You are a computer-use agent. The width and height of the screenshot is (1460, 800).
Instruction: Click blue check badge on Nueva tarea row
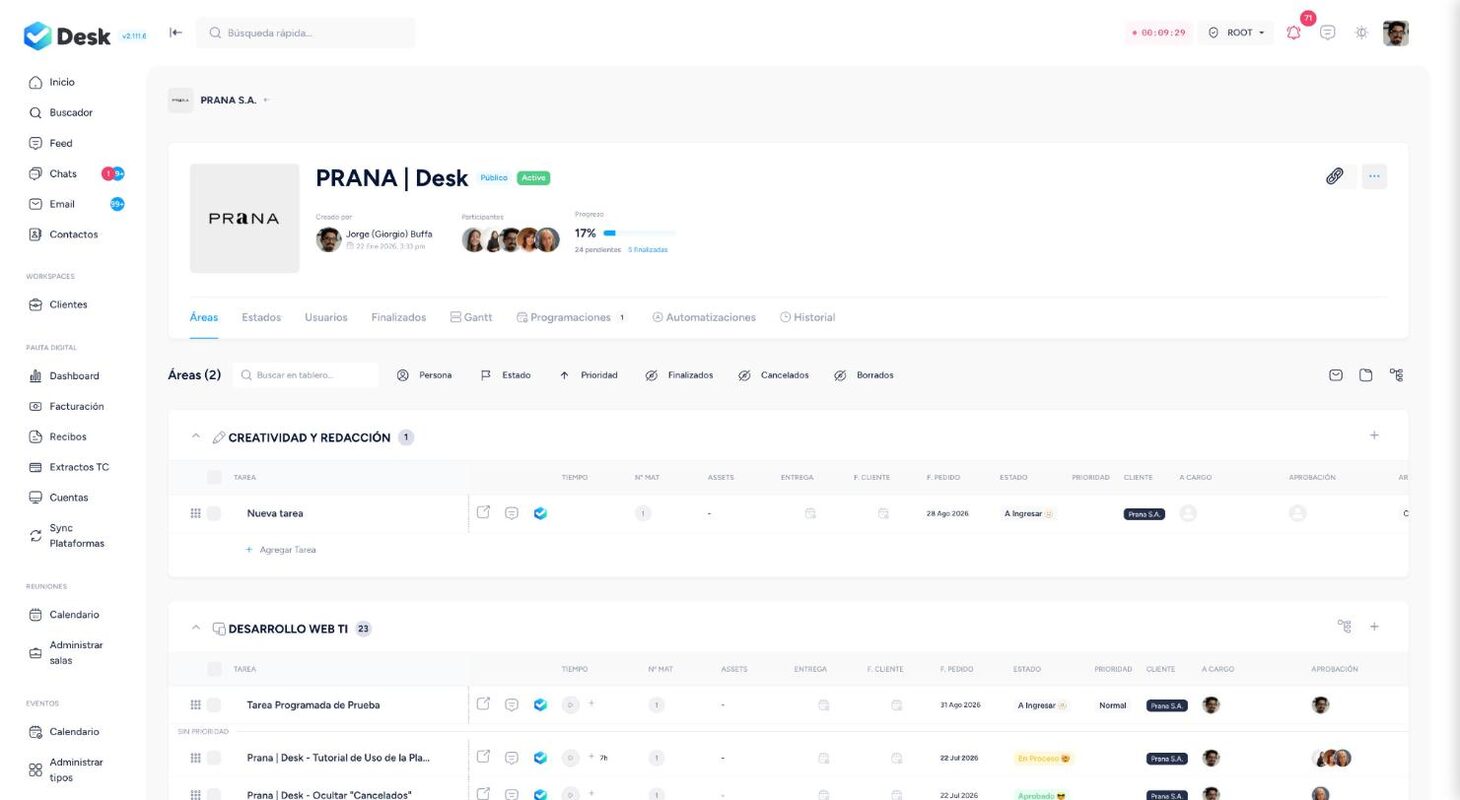click(540, 513)
